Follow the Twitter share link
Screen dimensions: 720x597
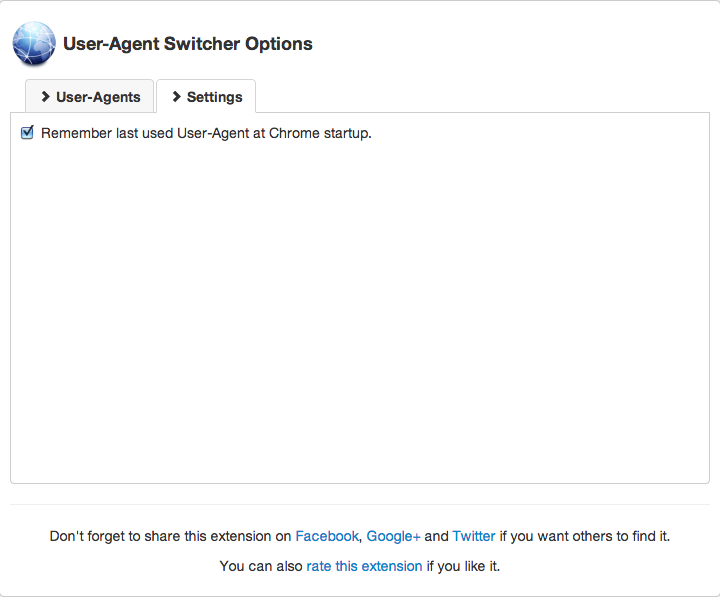(x=473, y=536)
